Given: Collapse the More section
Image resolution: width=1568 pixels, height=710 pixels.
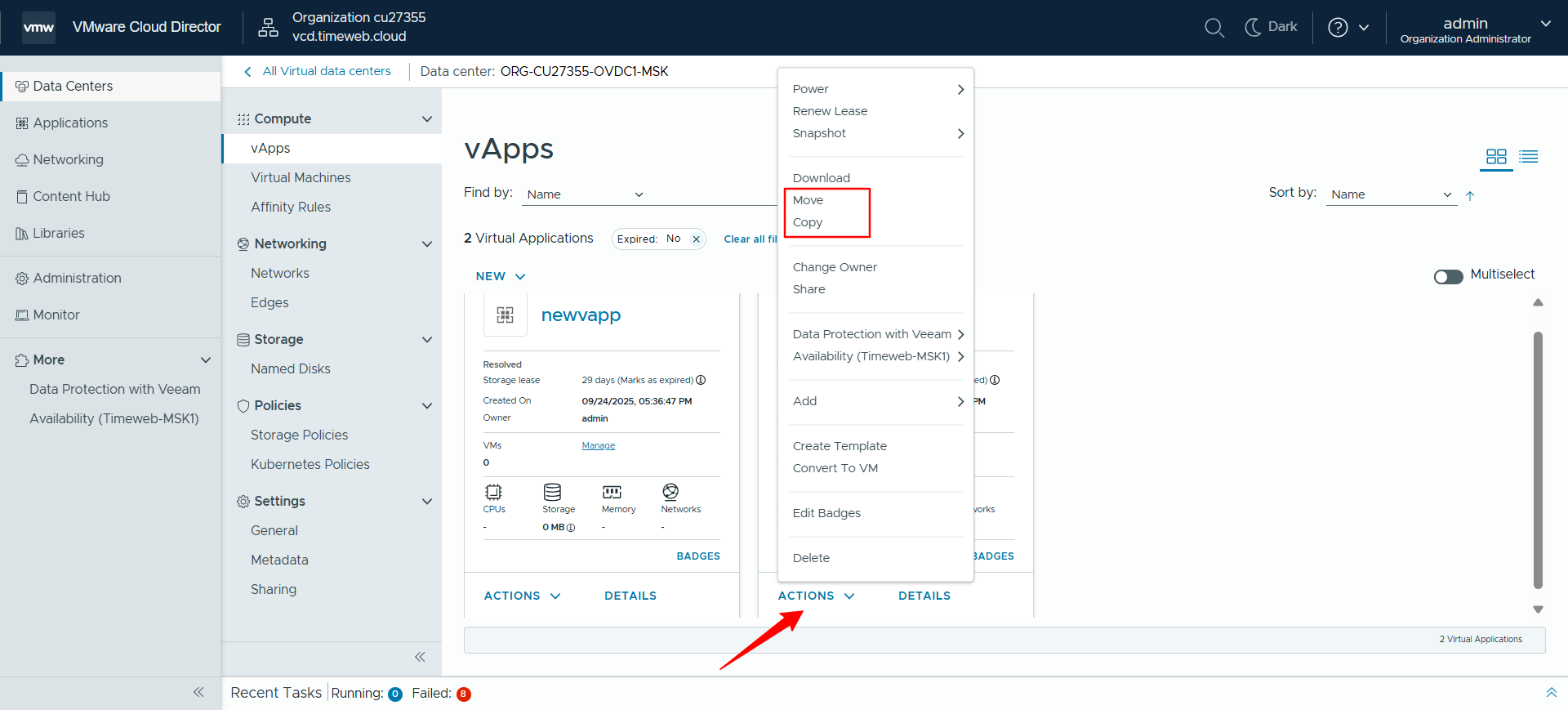Looking at the screenshot, I should (206, 359).
